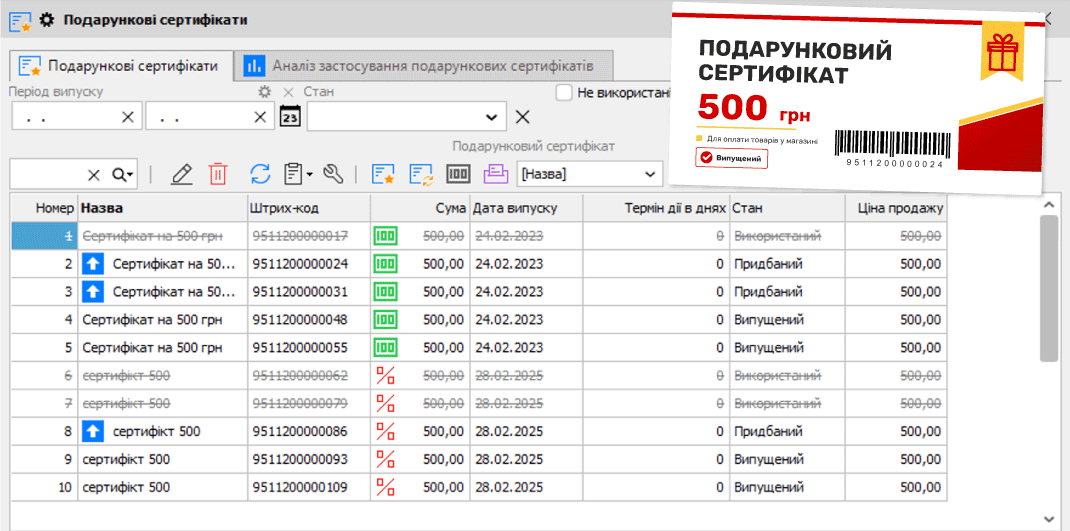Select the 'Подарункові сертифікати' tab
The height and width of the screenshot is (531, 1070).
(121, 66)
